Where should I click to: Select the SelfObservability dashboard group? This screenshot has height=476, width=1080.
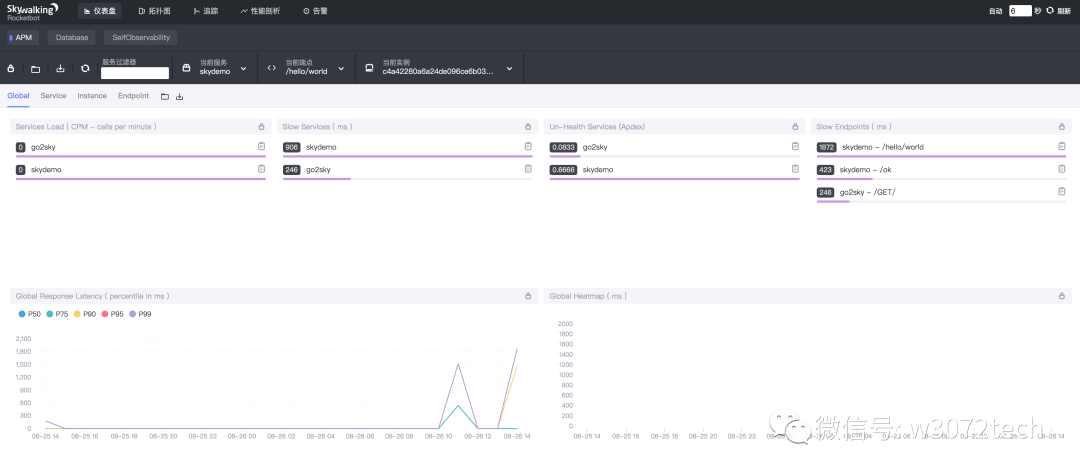141,37
